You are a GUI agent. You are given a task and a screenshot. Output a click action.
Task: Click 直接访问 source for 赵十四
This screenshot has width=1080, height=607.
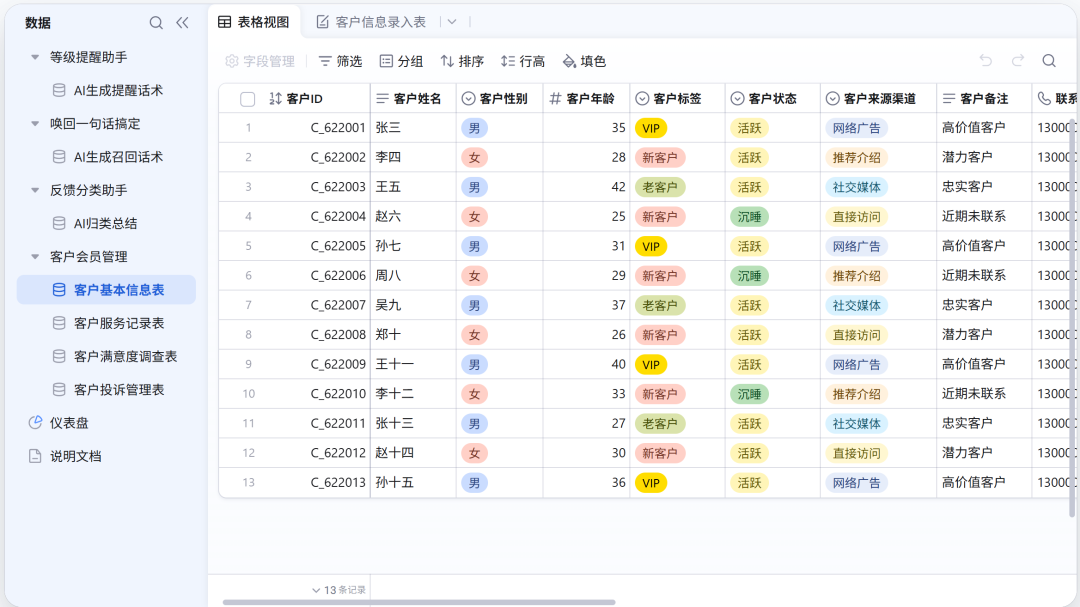[x=856, y=453]
